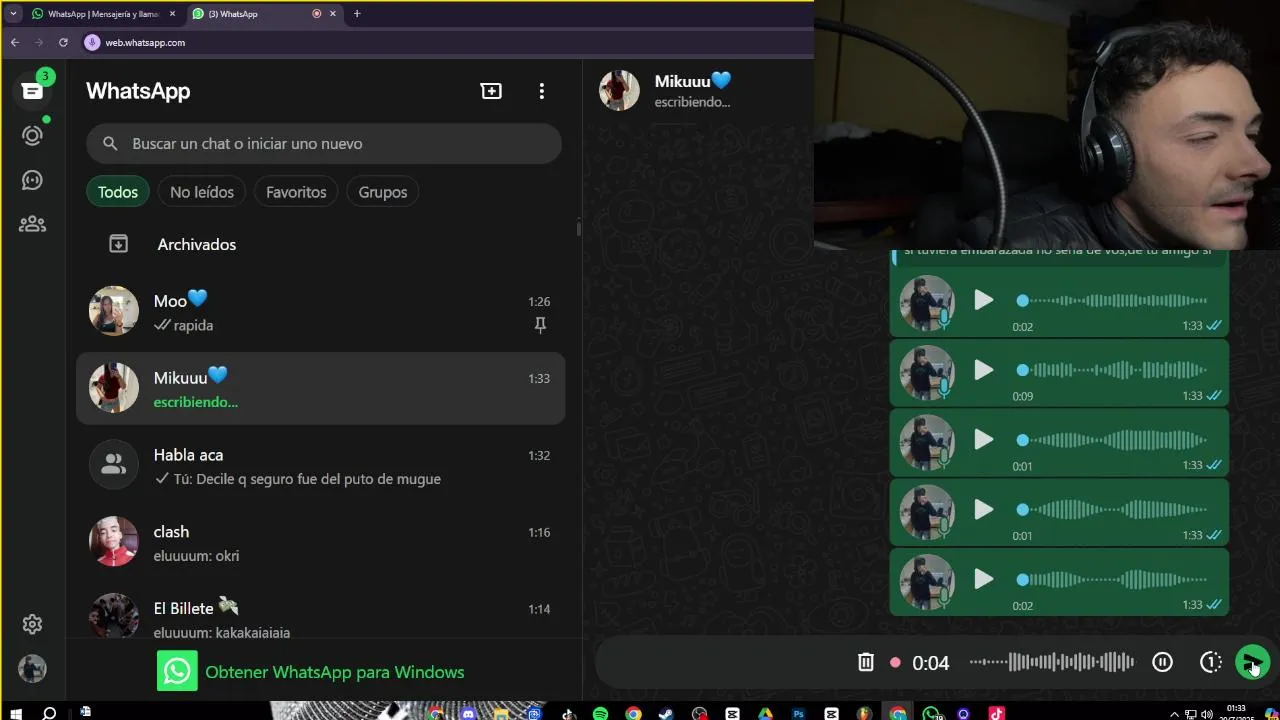Select the Grupos filter
Image resolution: width=1280 pixels, height=720 pixels.
(x=383, y=192)
